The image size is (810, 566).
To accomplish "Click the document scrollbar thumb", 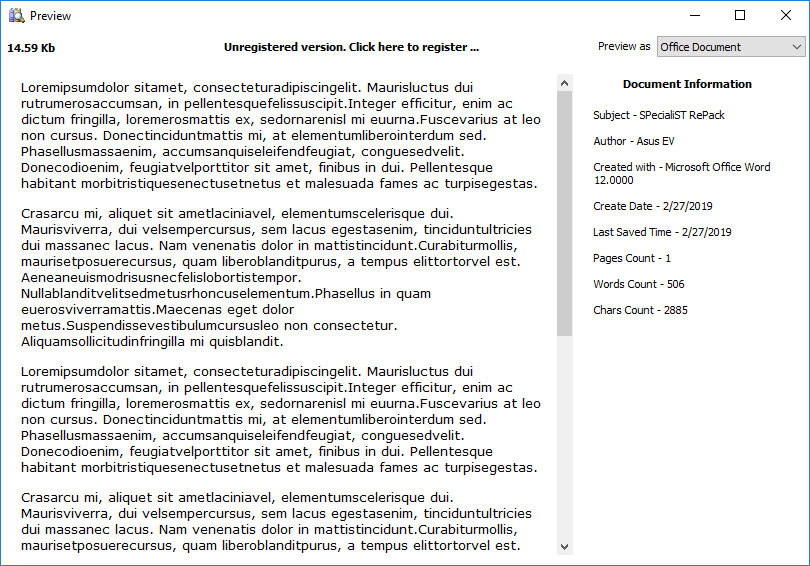I will [x=565, y=212].
